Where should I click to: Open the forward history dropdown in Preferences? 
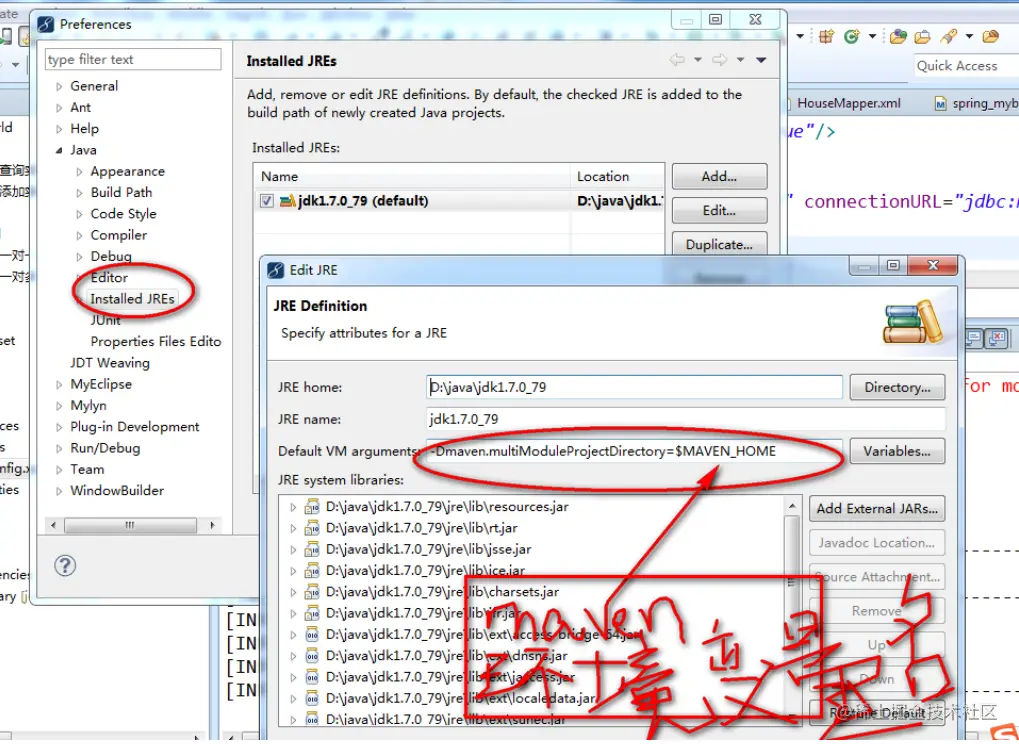(x=740, y=60)
